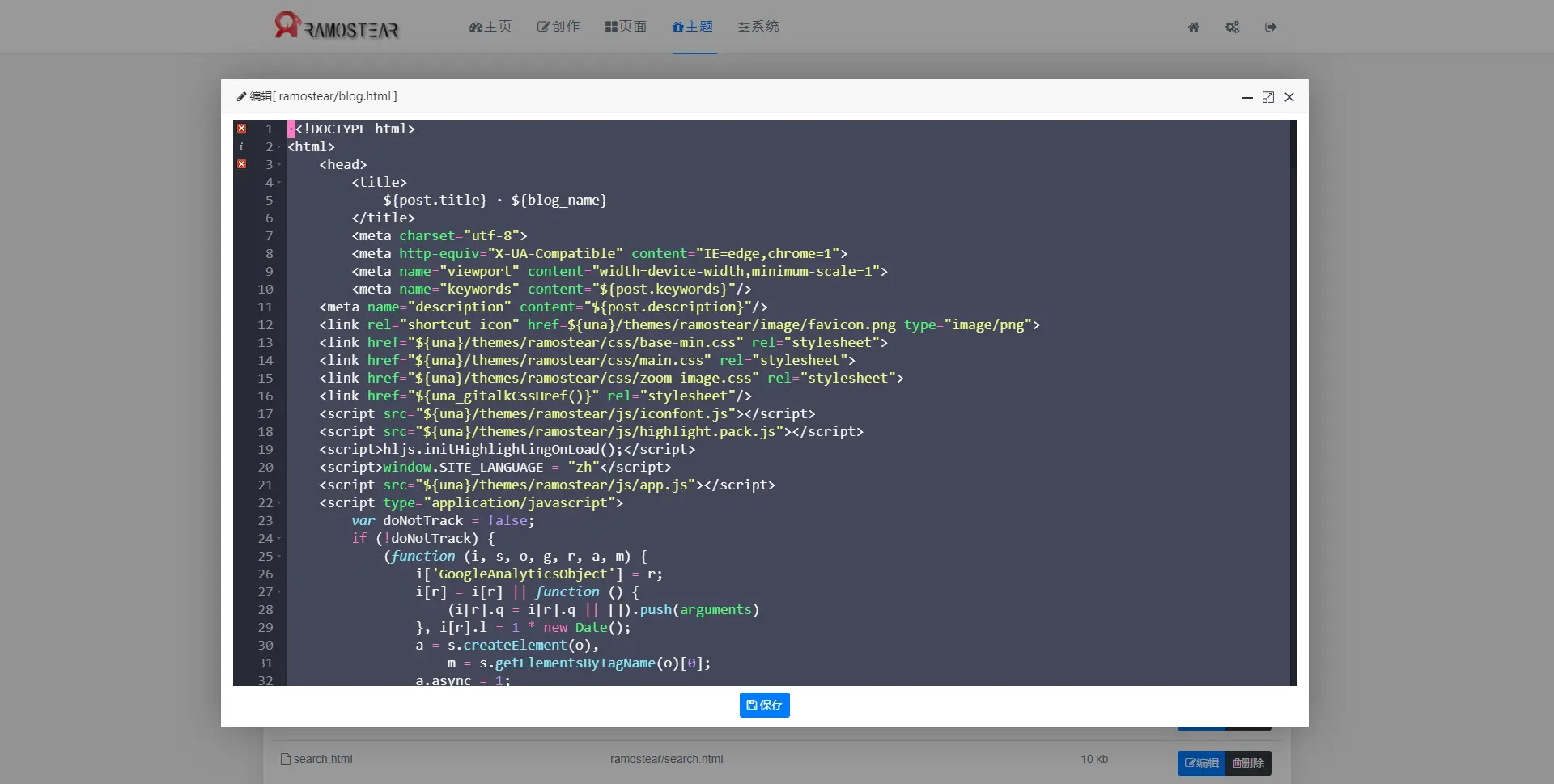Click the ramostear/search.html path text
Image resolution: width=1554 pixels, height=784 pixels.
click(x=666, y=759)
